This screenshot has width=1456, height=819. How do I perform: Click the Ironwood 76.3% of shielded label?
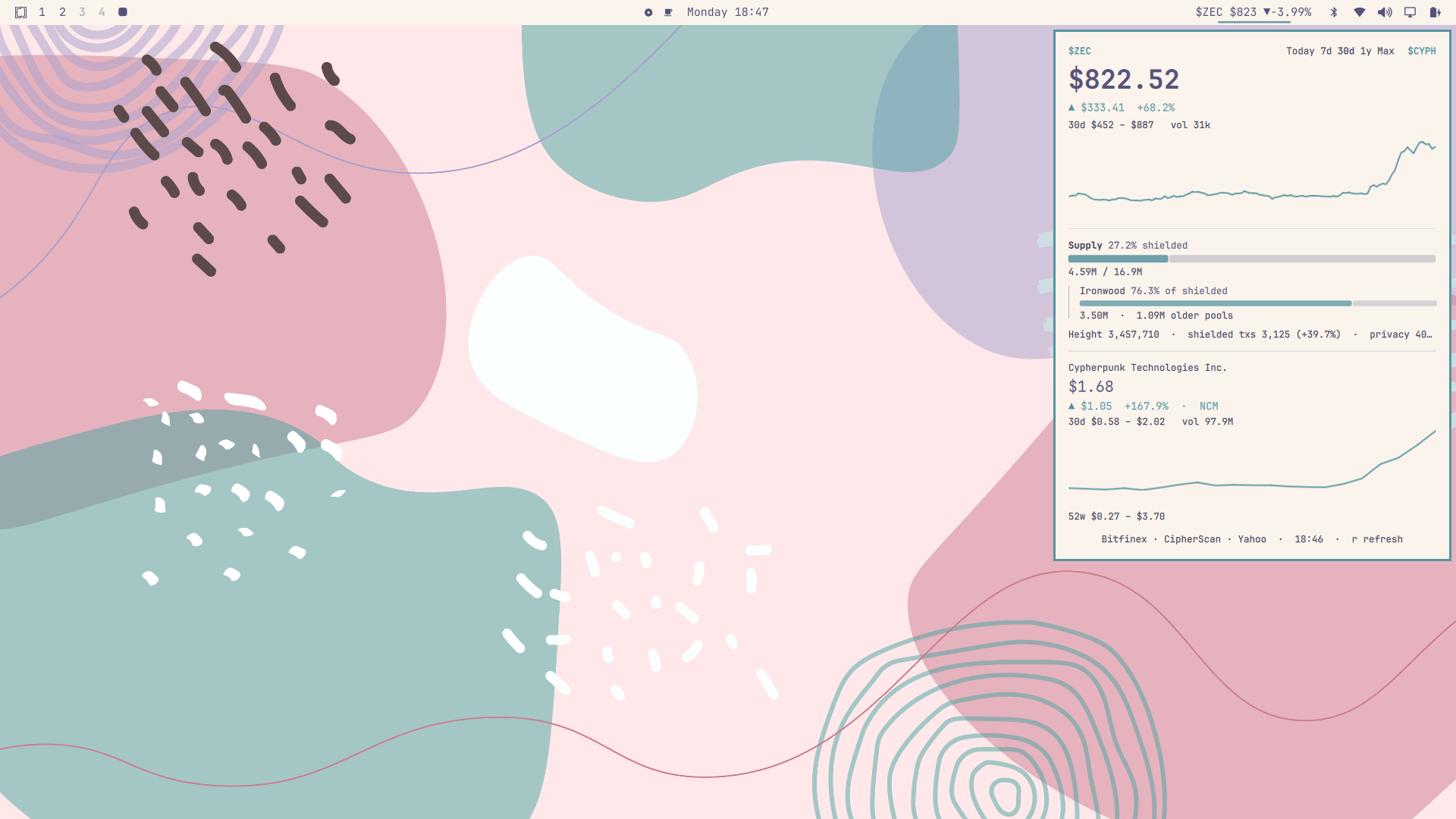(1153, 291)
